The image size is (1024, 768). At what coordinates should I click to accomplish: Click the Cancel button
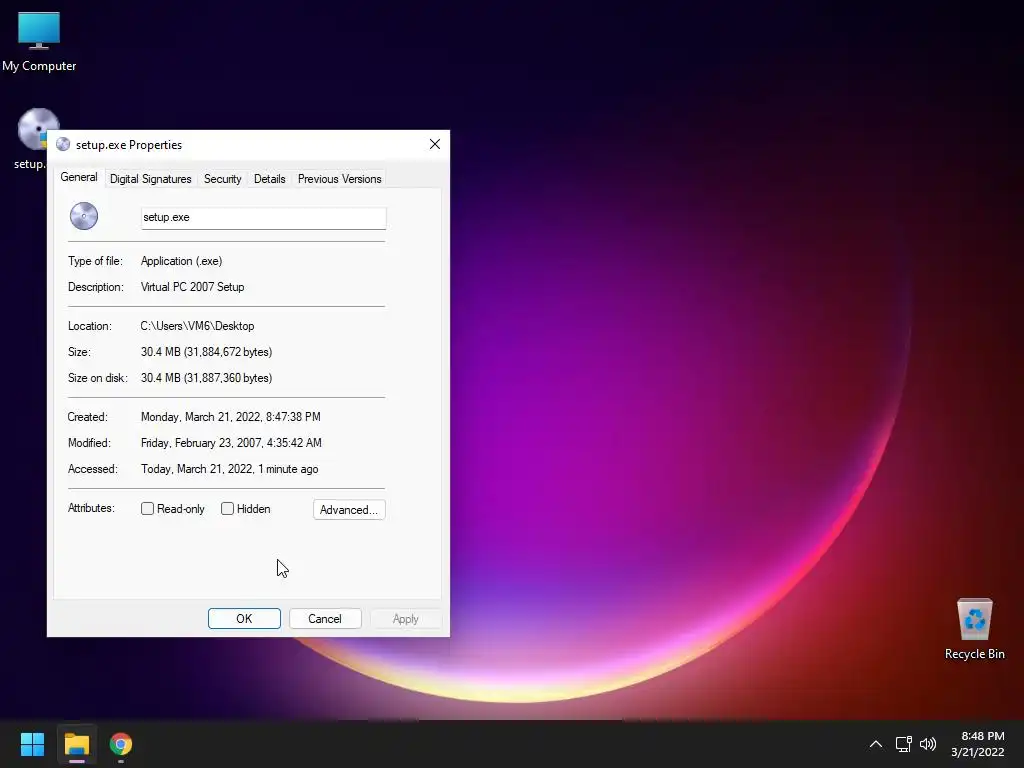coord(325,618)
